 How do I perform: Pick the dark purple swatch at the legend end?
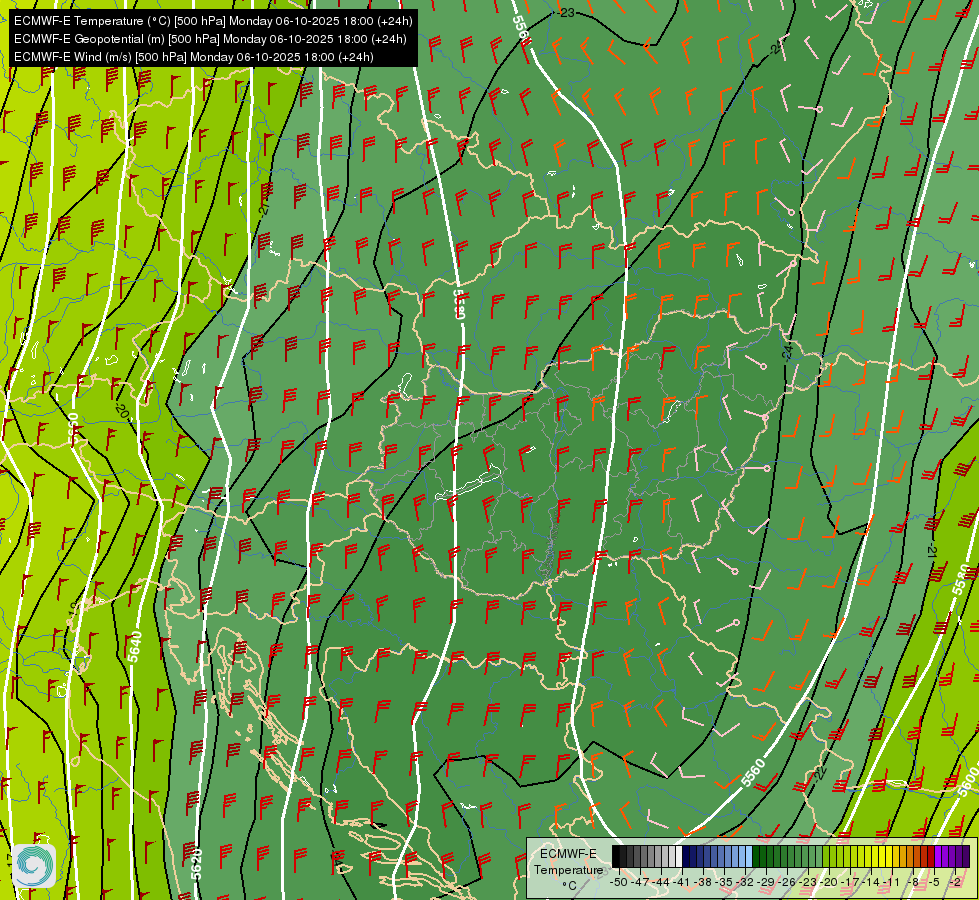(967, 856)
